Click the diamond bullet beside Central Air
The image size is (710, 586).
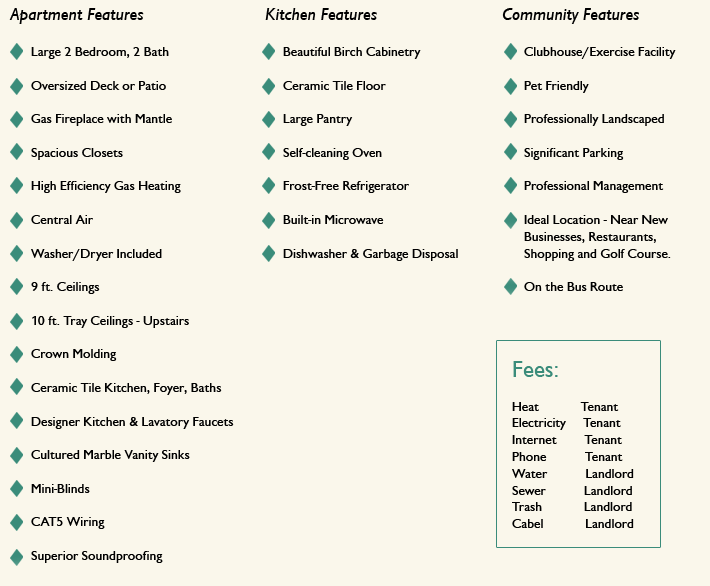click(x=17, y=220)
